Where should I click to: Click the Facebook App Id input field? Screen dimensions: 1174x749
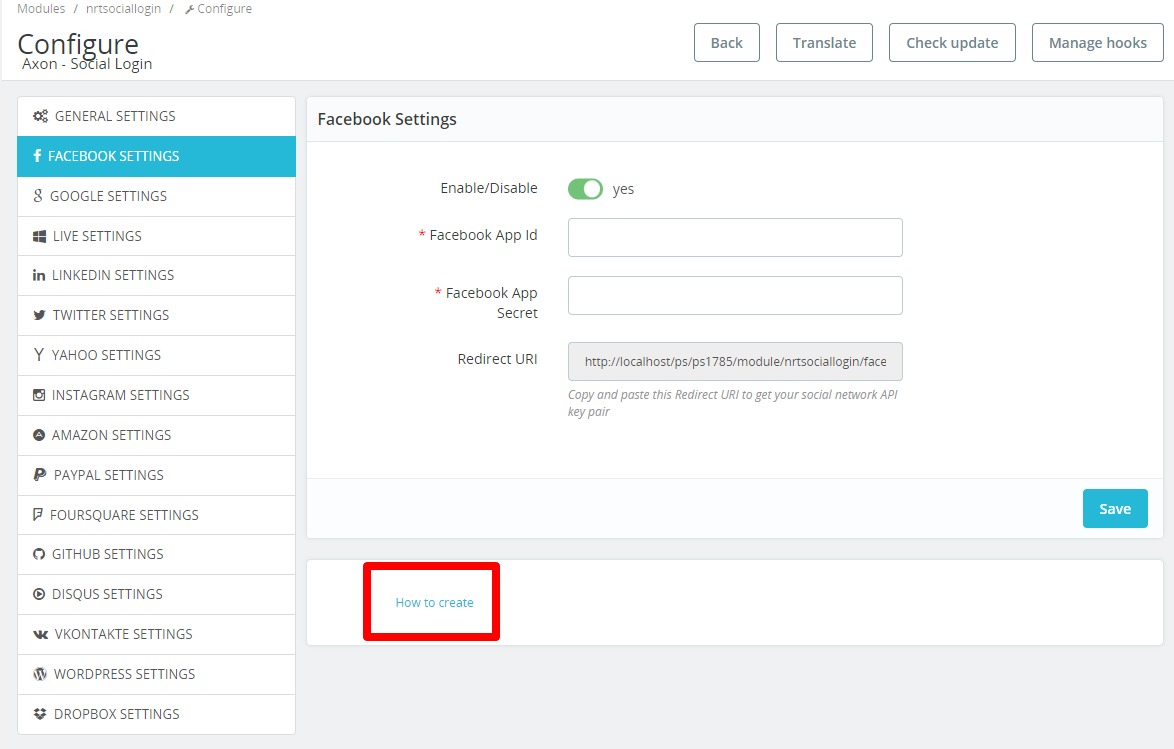coord(734,237)
